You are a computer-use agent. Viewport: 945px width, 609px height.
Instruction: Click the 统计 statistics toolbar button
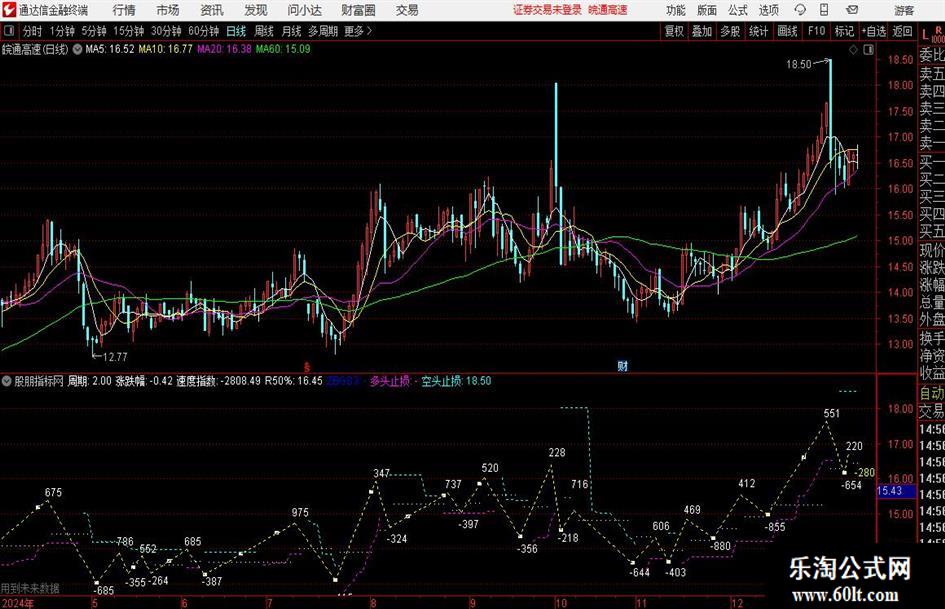pos(758,31)
